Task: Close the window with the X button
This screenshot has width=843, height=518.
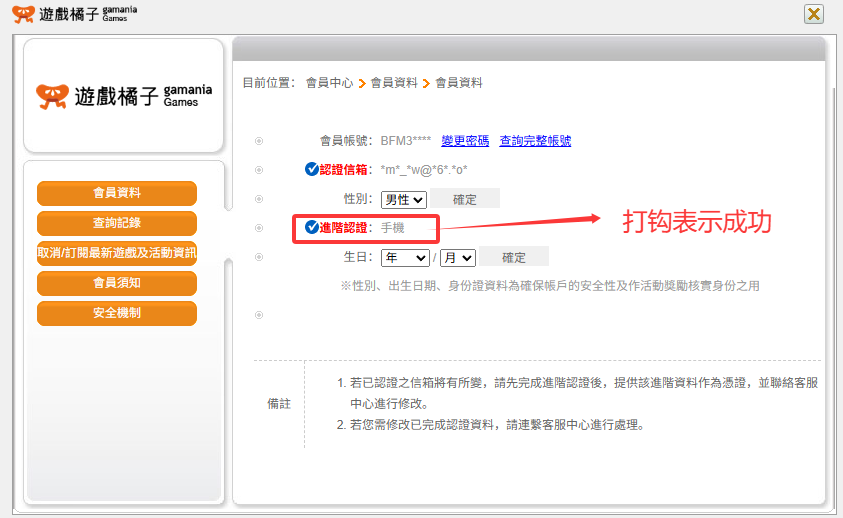Action: (814, 13)
